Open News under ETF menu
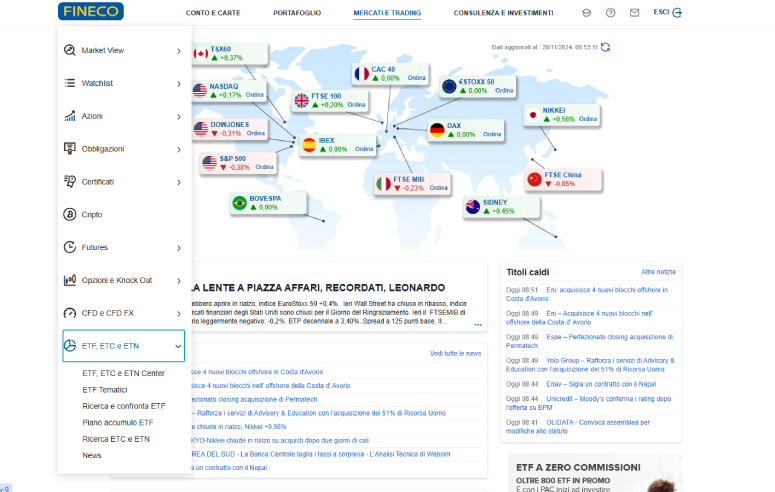775x492 pixels. tap(91, 455)
